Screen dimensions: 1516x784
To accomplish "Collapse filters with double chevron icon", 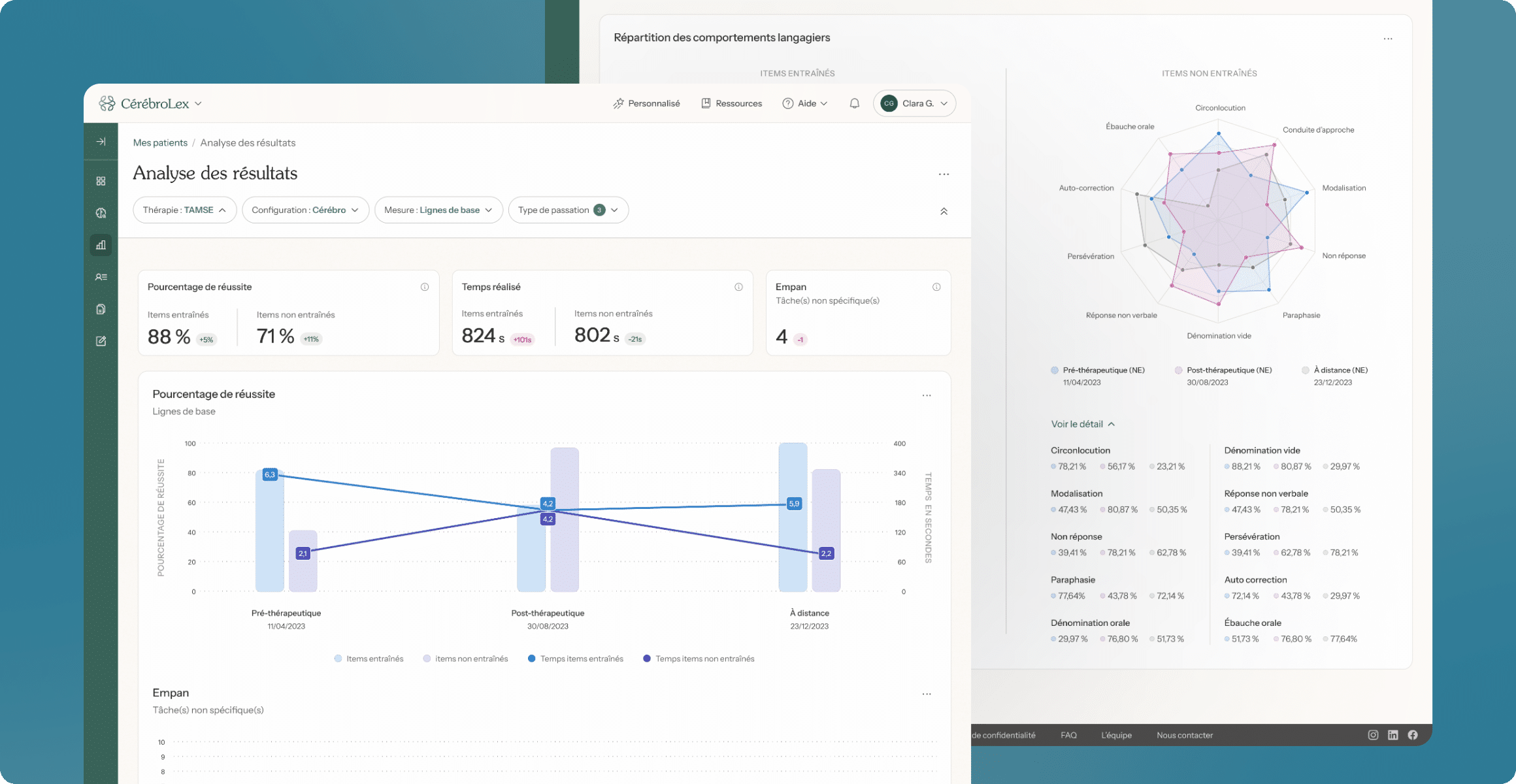I will pos(944,211).
